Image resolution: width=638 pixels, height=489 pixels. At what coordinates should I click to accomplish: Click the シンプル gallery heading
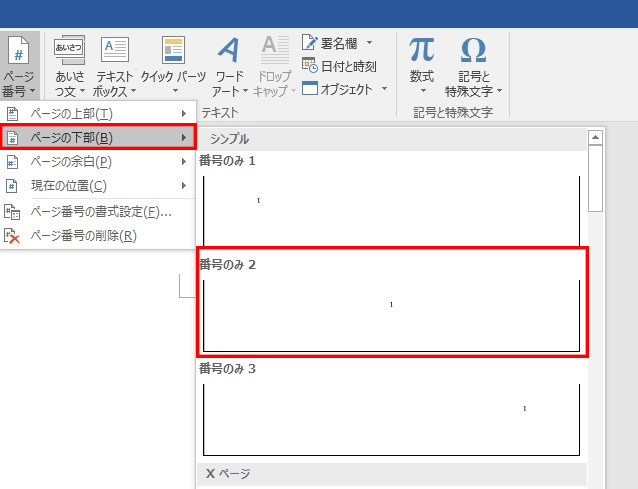(229, 139)
